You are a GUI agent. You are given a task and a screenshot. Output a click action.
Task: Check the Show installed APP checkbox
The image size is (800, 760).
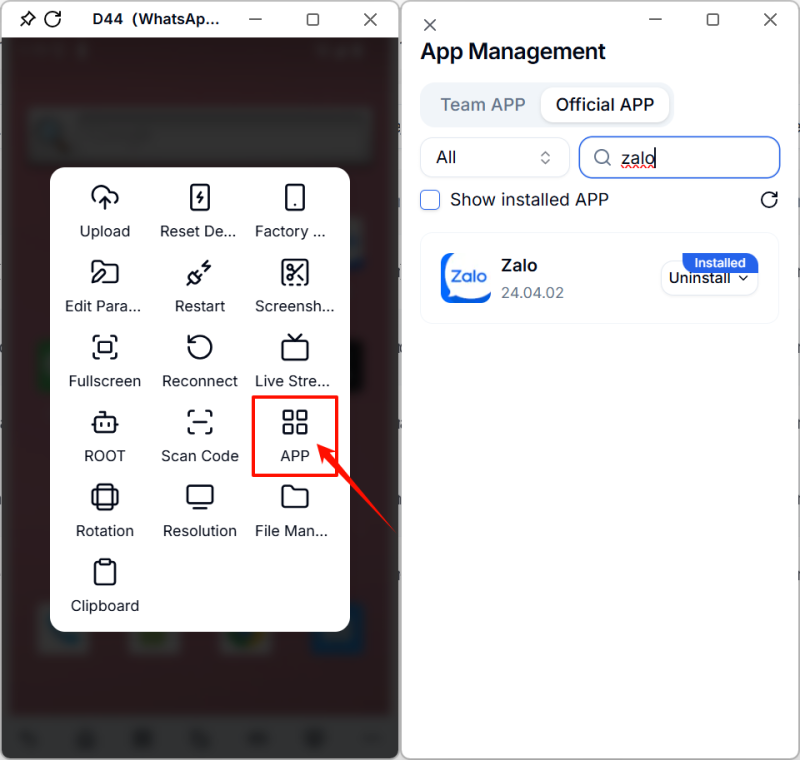coord(430,200)
